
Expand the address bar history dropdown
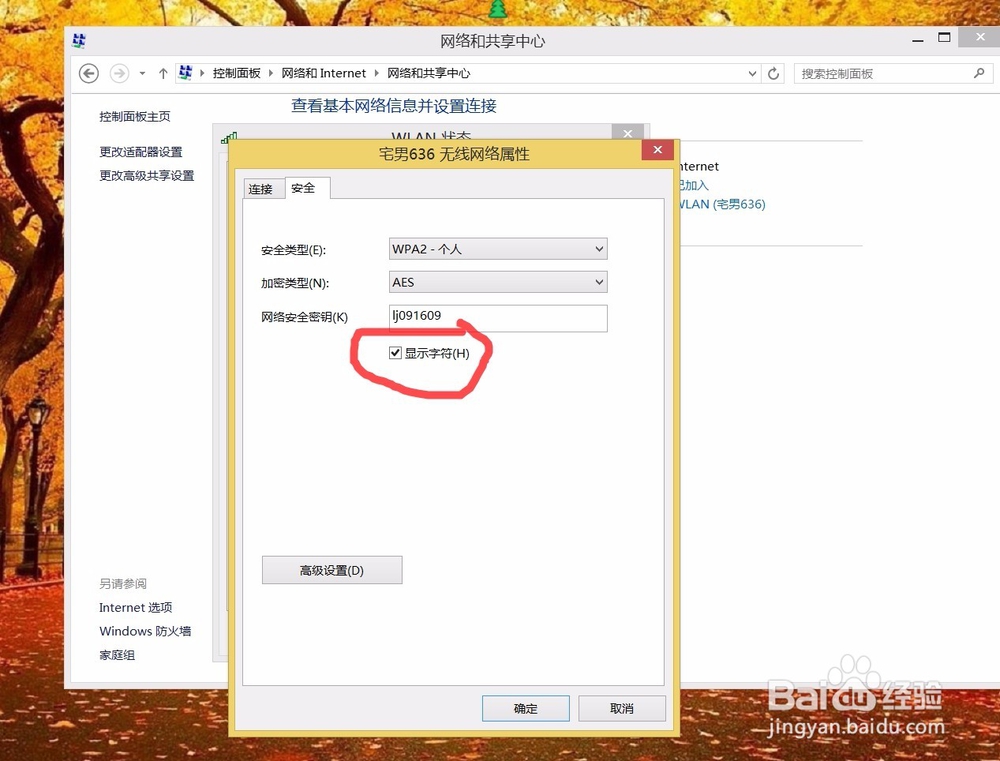pyautogui.click(x=753, y=73)
